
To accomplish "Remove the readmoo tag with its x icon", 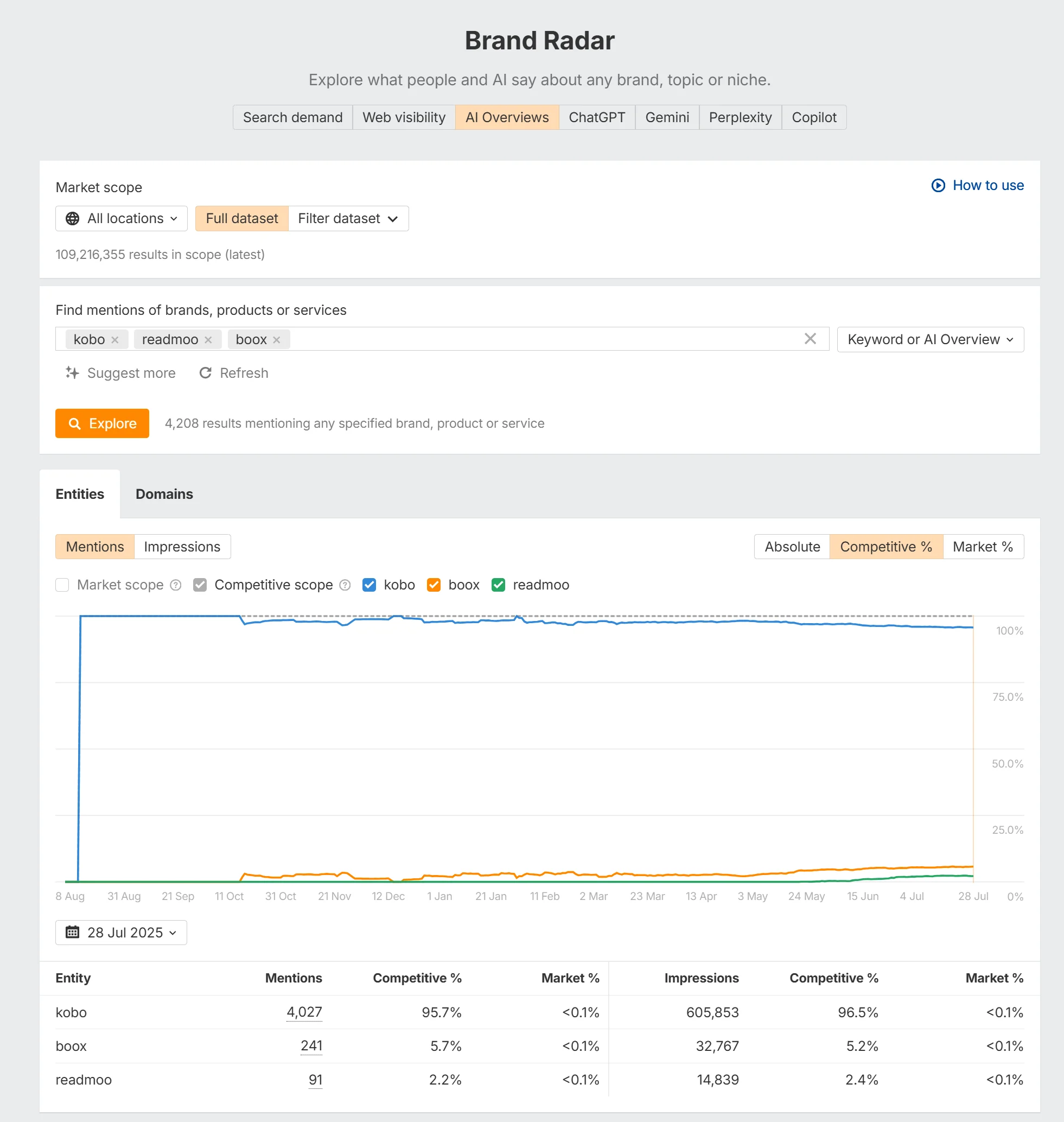I will pos(208,339).
